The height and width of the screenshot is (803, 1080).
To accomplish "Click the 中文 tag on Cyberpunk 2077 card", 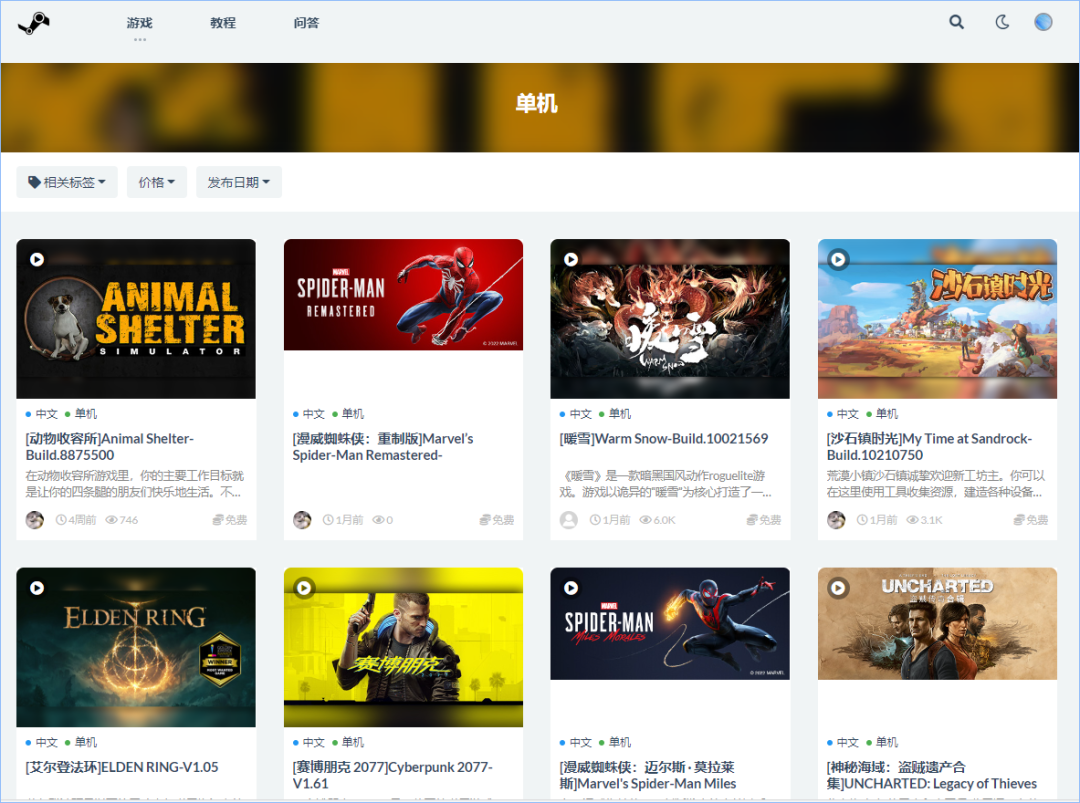I will point(313,742).
